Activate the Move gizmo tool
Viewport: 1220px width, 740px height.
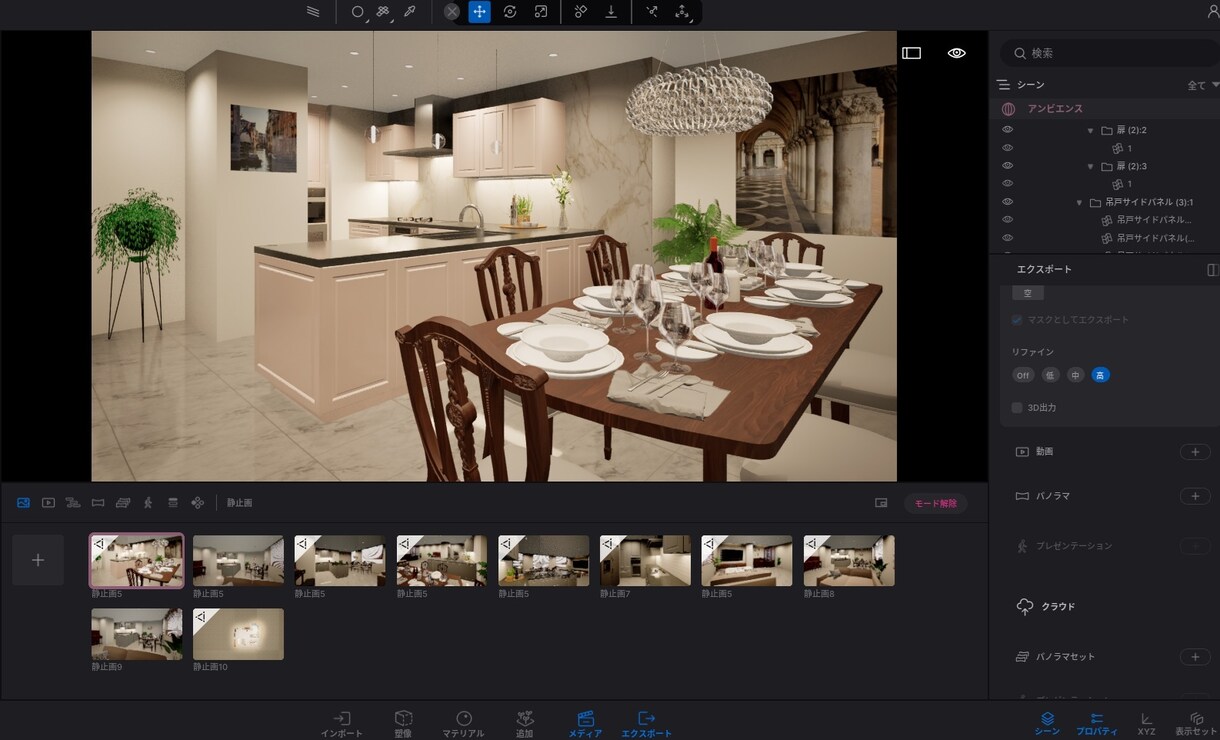coord(480,12)
